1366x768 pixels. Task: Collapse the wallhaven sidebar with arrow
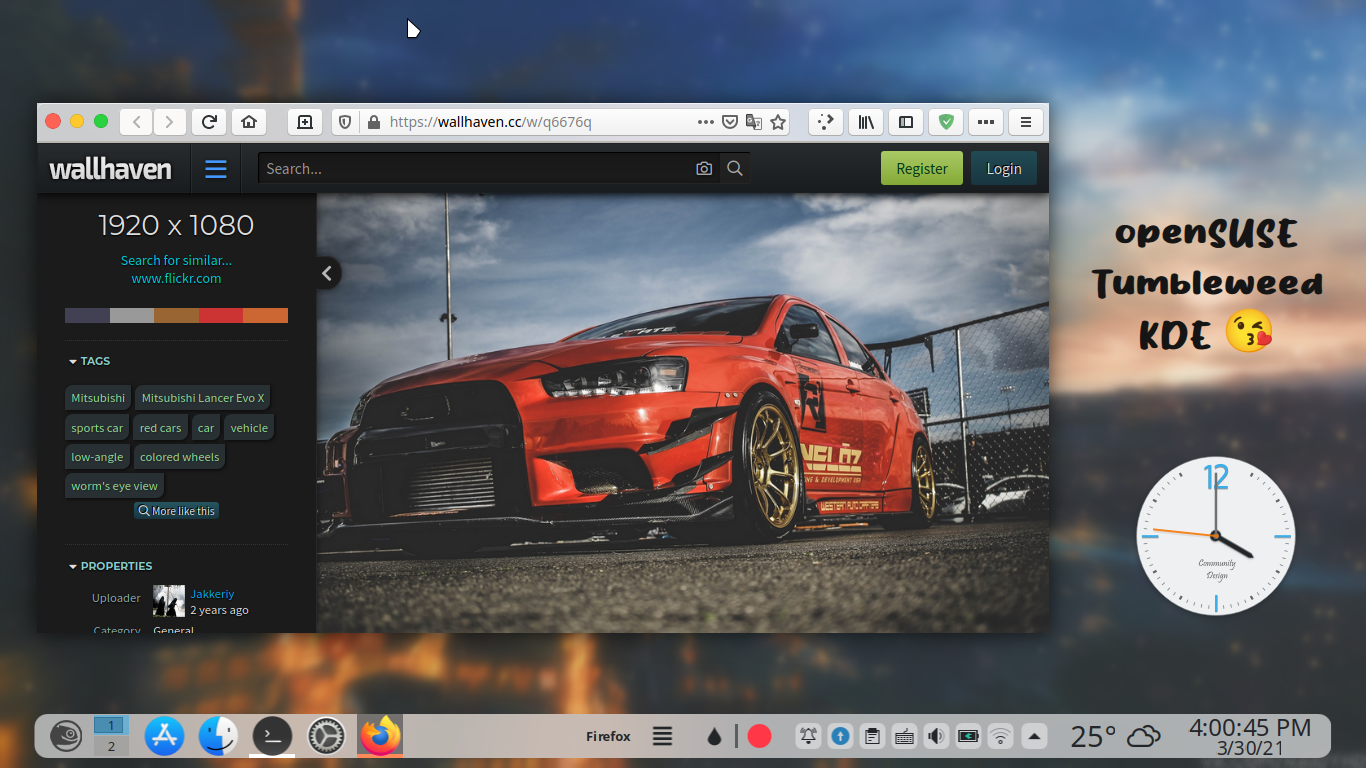327,273
